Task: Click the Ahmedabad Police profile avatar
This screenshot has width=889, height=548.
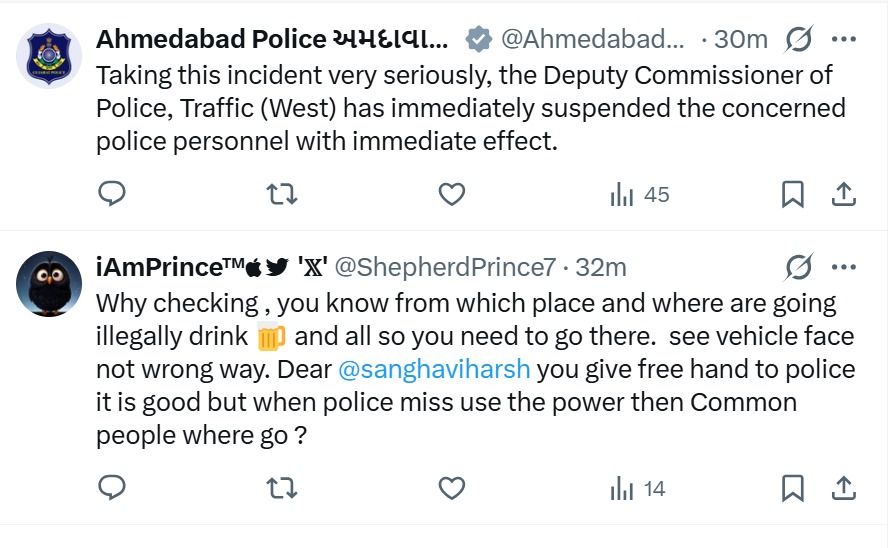Action: 49,56
